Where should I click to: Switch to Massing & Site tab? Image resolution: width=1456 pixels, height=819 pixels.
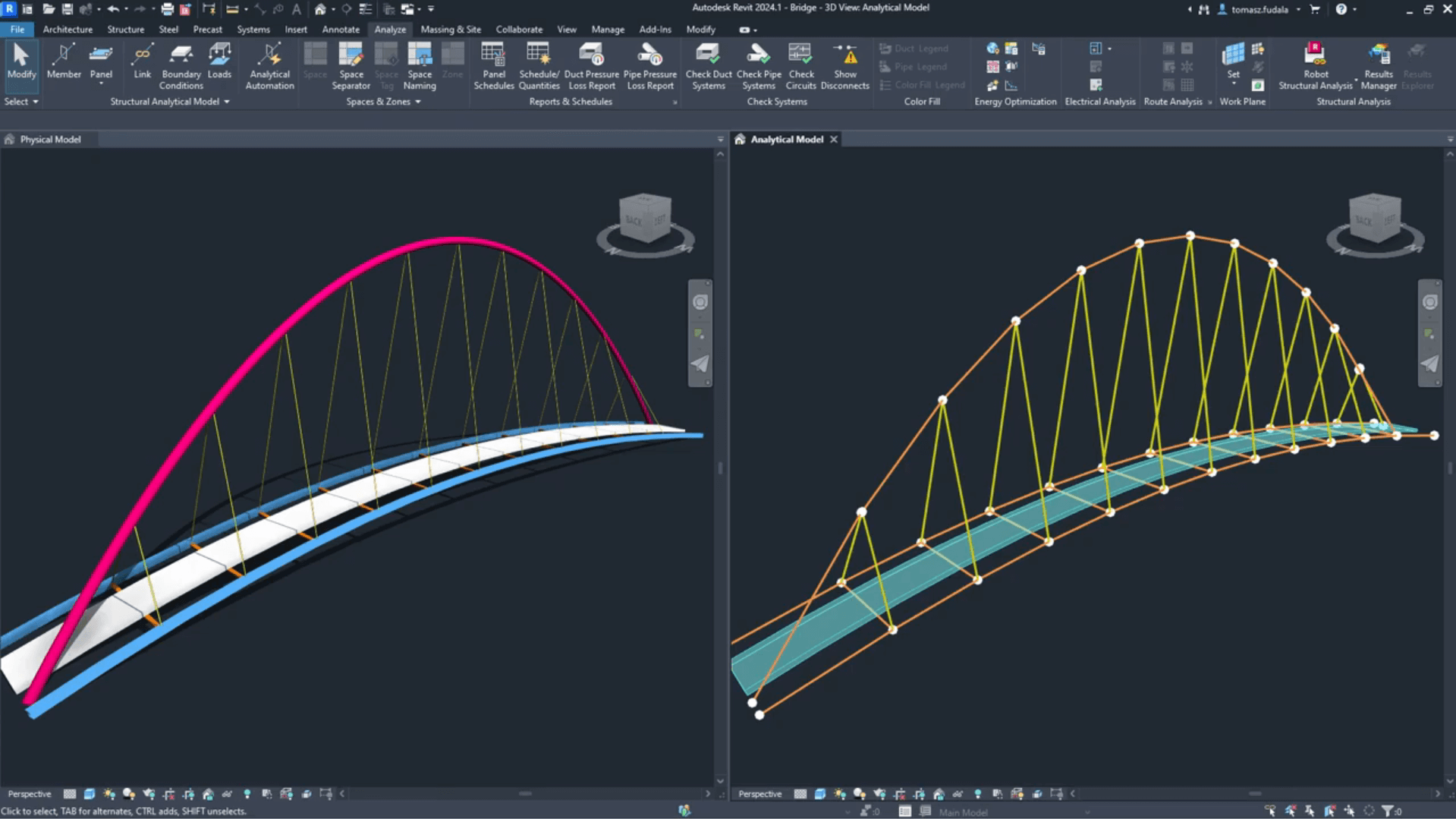[x=451, y=30]
